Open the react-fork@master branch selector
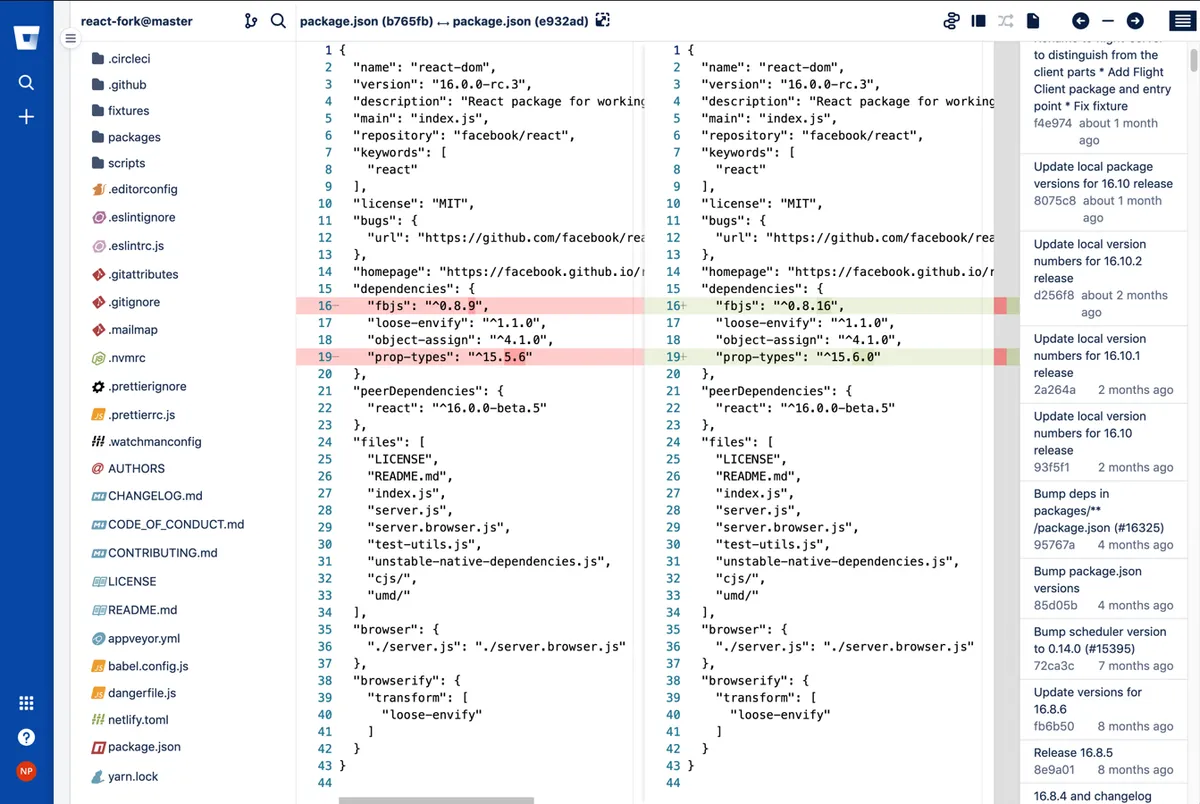The height and width of the screenshot is (804, 1200). pyautogui.click(x=137, y=21)
